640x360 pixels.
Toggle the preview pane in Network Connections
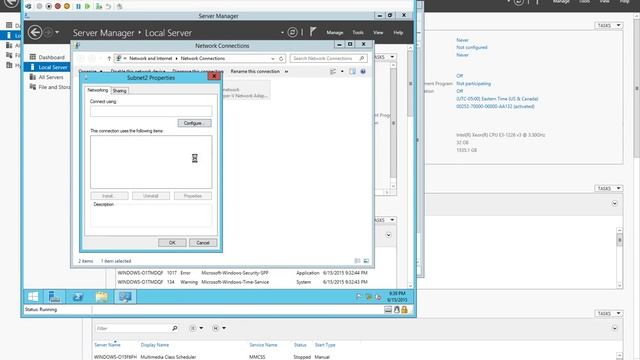point(352,71)
